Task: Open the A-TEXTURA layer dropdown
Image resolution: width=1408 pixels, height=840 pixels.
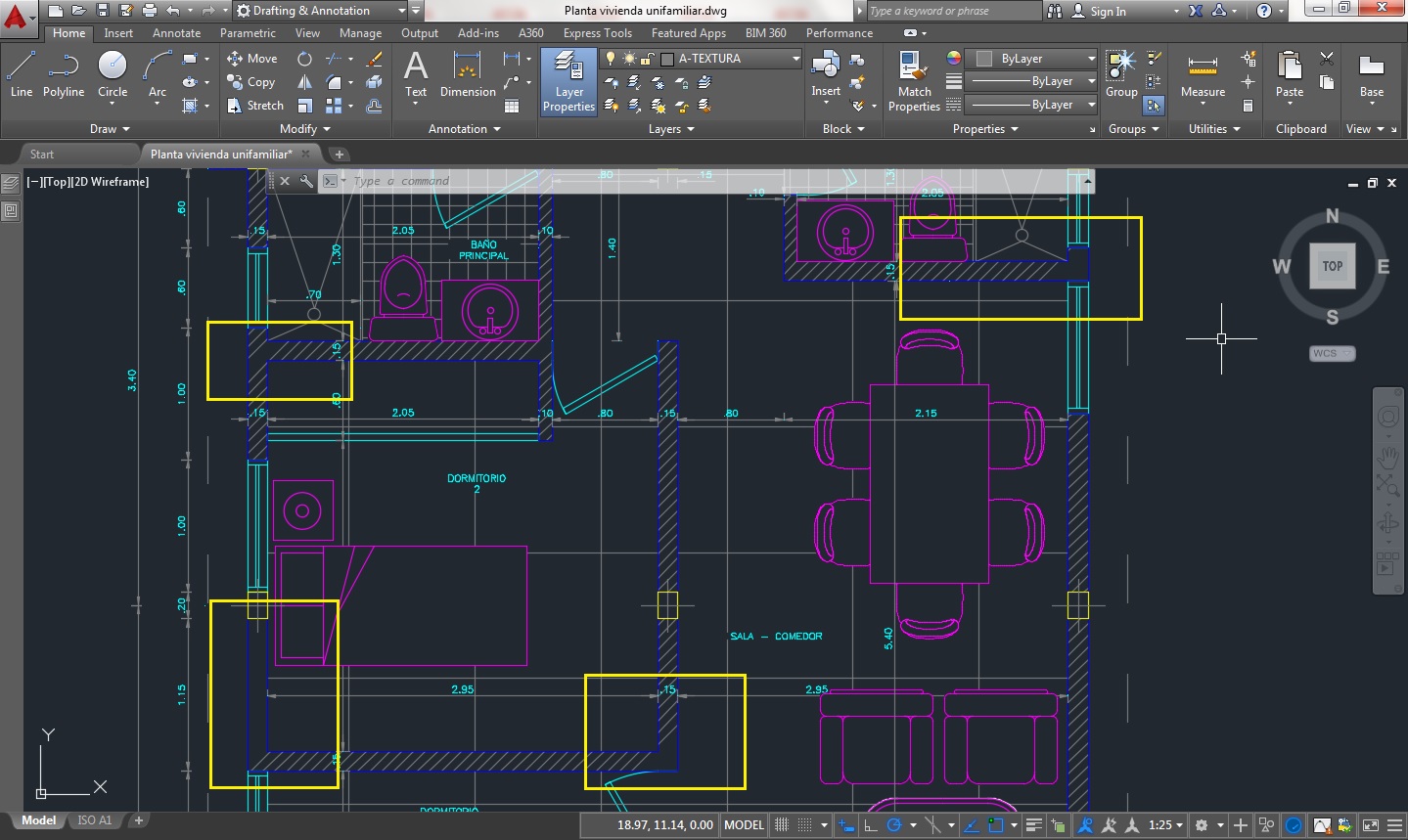Action: coord(795,58)
